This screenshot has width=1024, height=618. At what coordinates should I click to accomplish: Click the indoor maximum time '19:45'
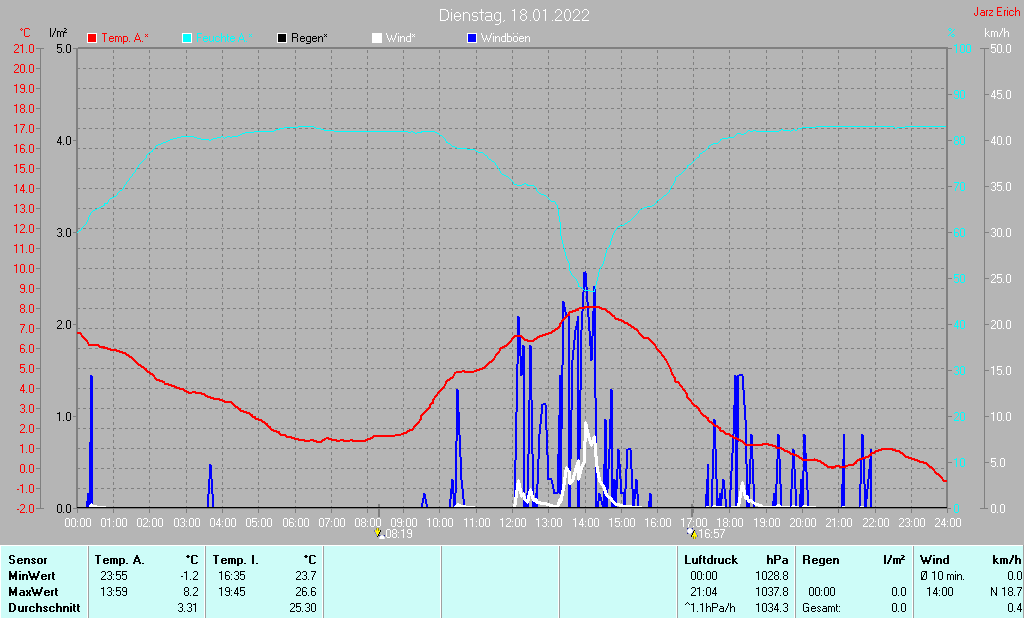click(232, 591)
